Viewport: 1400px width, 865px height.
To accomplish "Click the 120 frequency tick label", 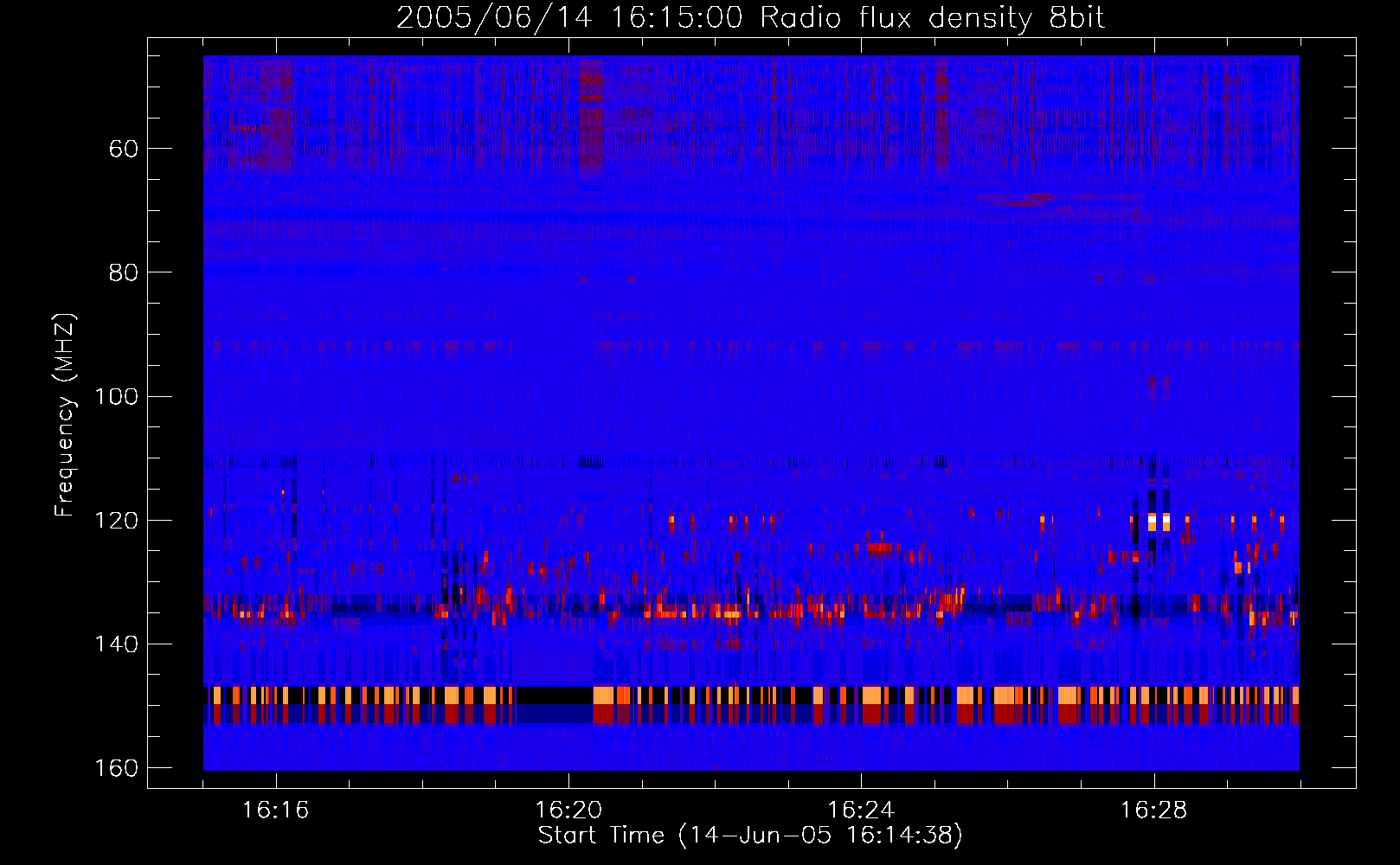I will pyautogui.click(x=116, y=521).
